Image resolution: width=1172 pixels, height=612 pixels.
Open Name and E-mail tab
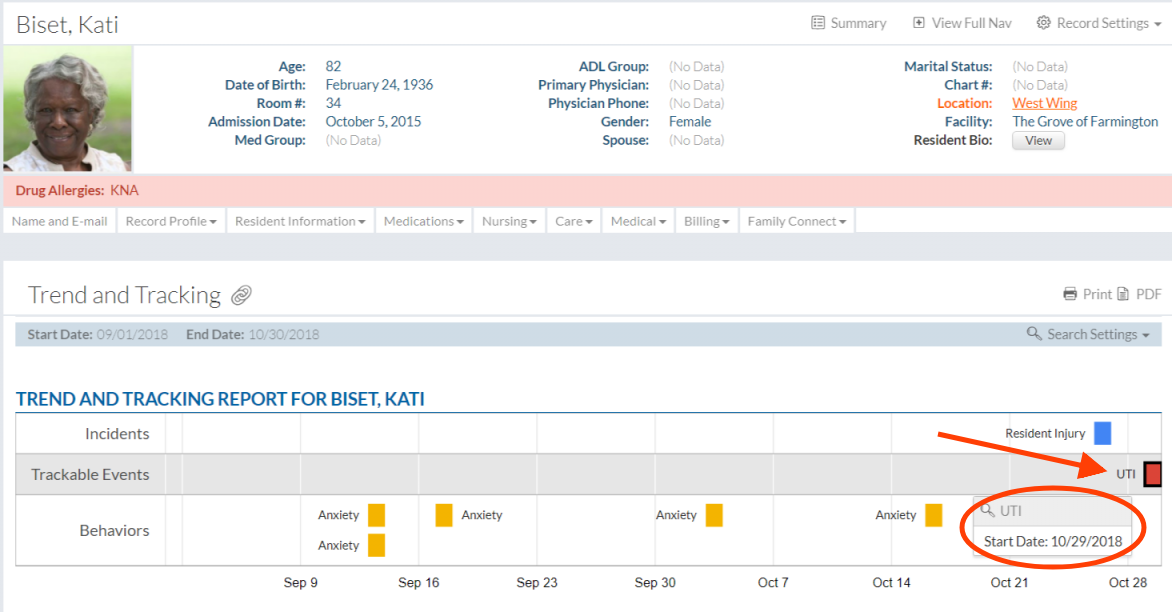coord(60,221)
